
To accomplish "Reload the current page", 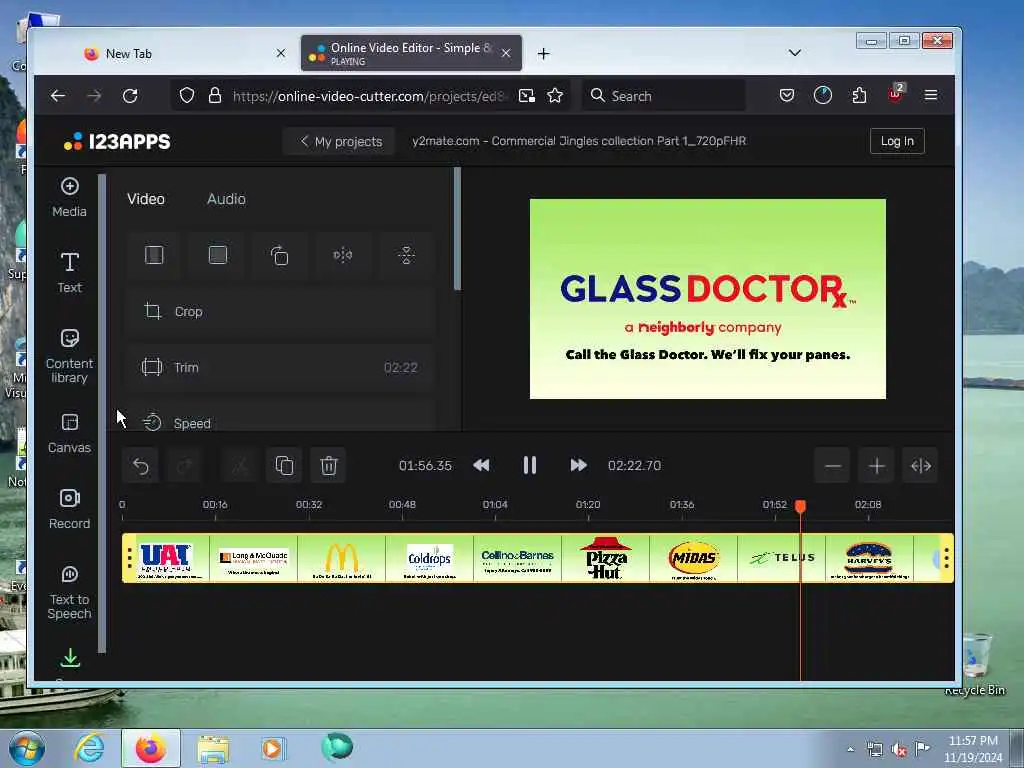I will (x=131, y=96).
